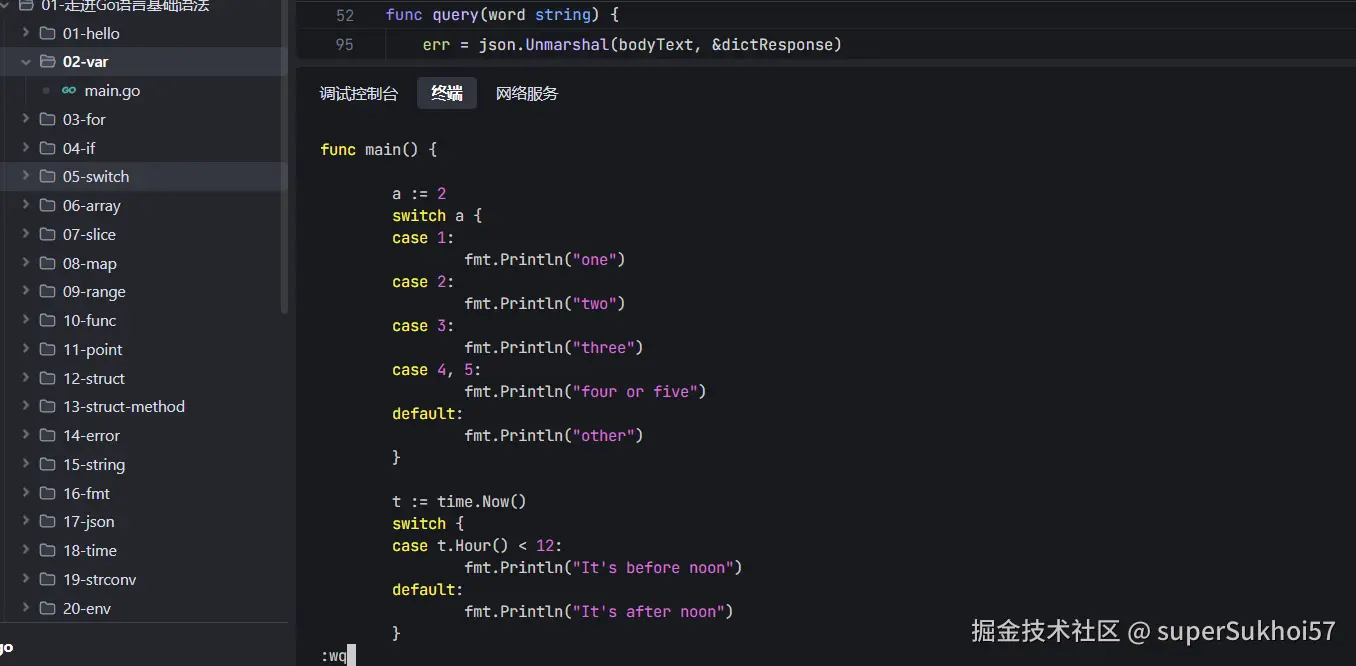Click editor line number 95
Viewport: 1356px width, 666px height.
tap(345, 45)
